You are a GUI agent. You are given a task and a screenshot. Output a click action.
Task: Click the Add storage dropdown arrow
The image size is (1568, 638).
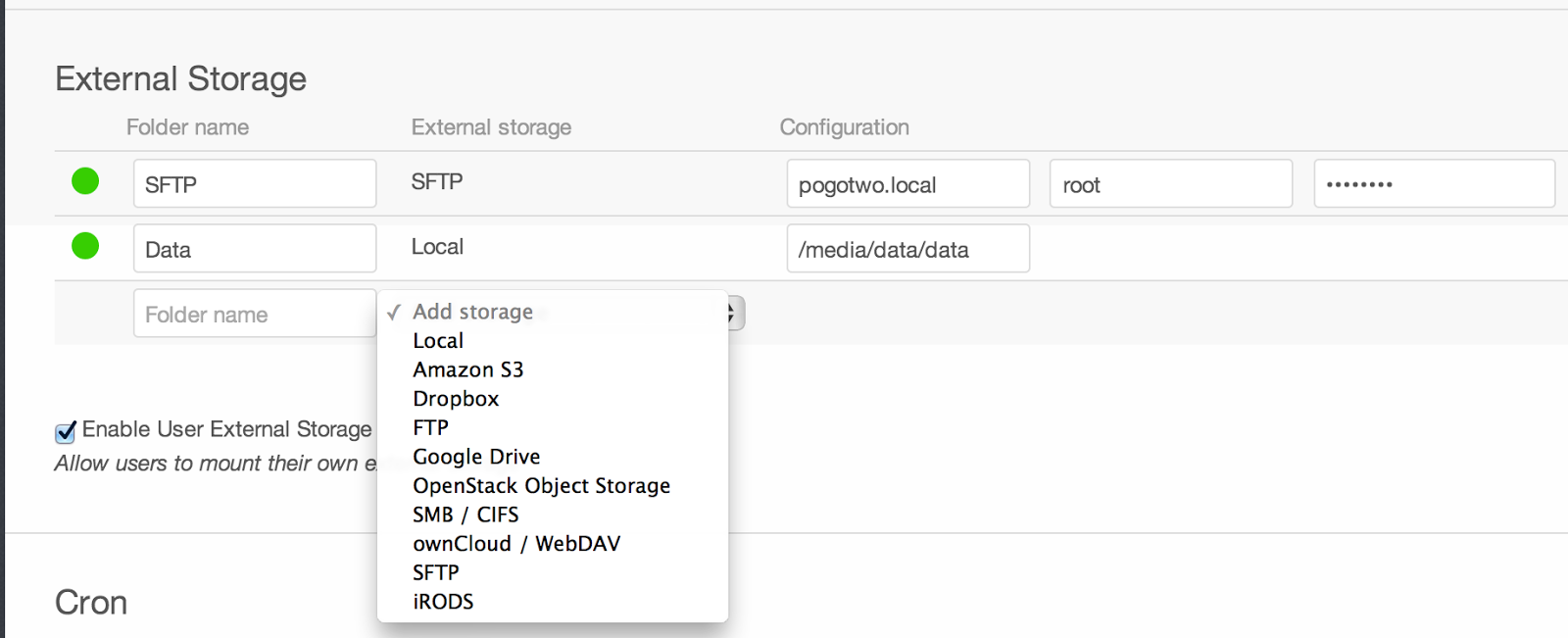coord(734,314)
